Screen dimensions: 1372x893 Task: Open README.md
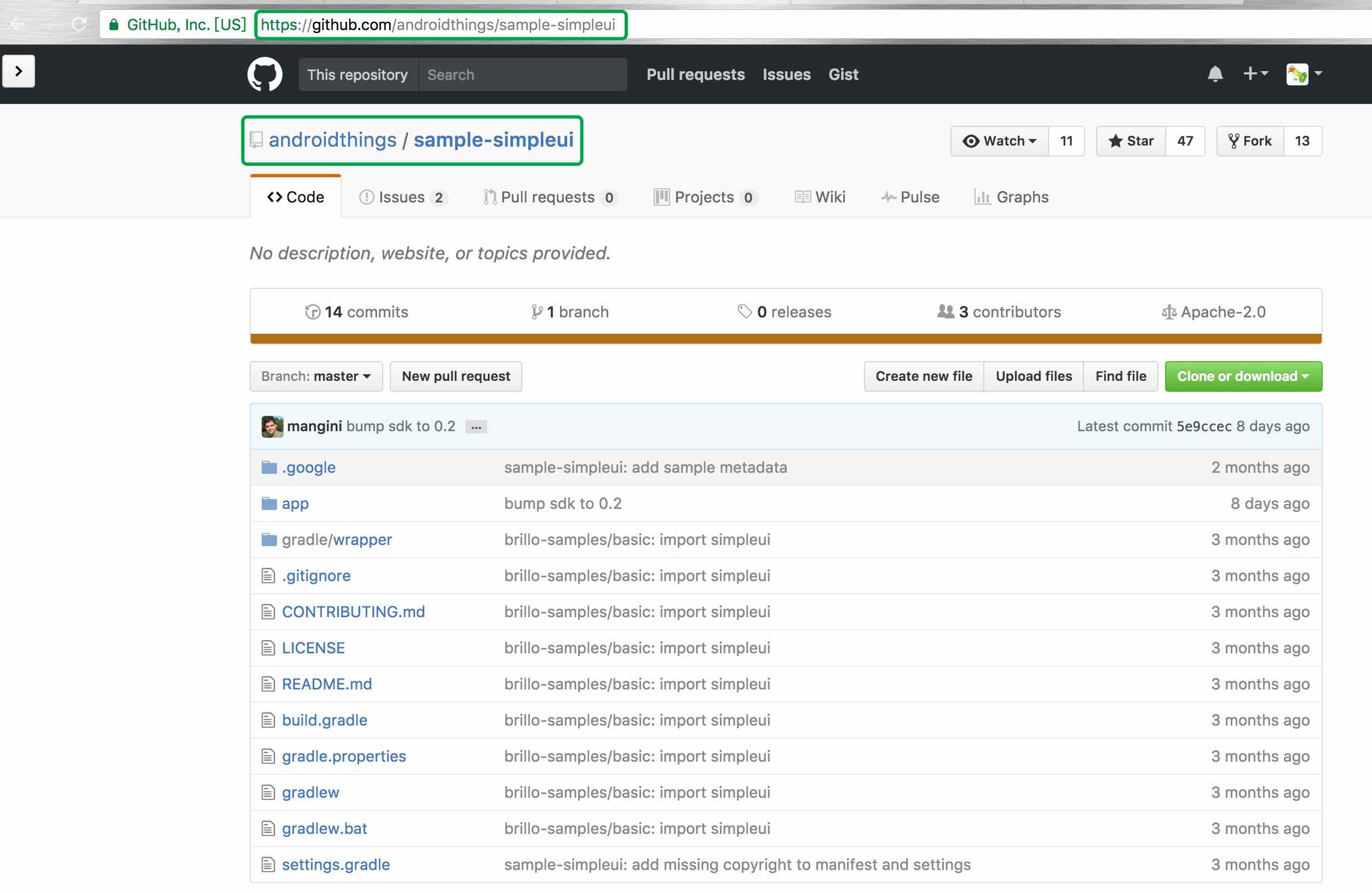click(x=327, y=684)
